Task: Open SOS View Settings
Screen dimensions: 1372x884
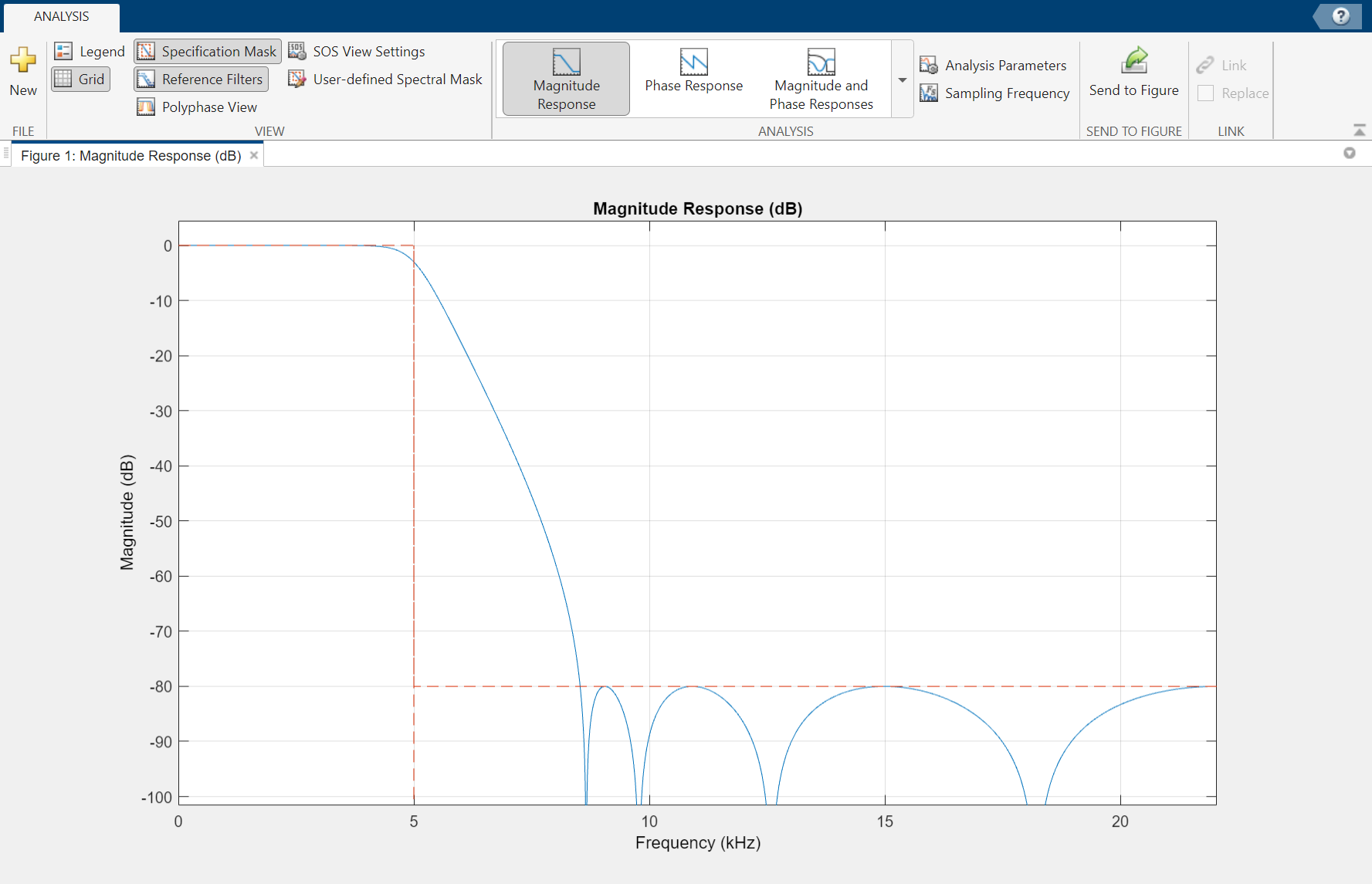Action: 357,52
